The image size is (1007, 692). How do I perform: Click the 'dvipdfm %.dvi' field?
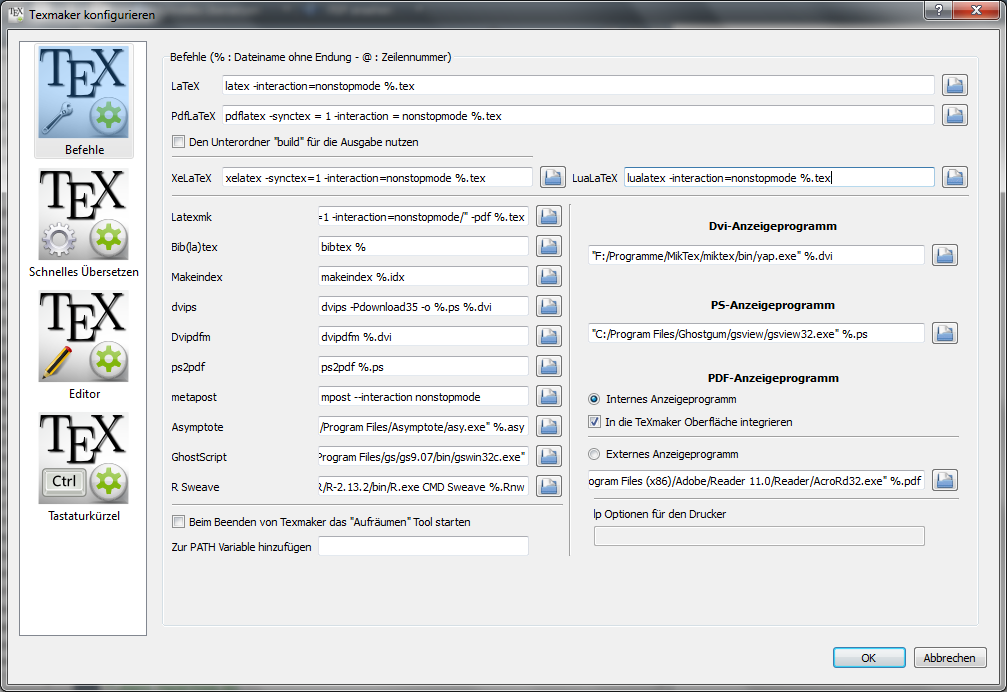pos(423,336)
